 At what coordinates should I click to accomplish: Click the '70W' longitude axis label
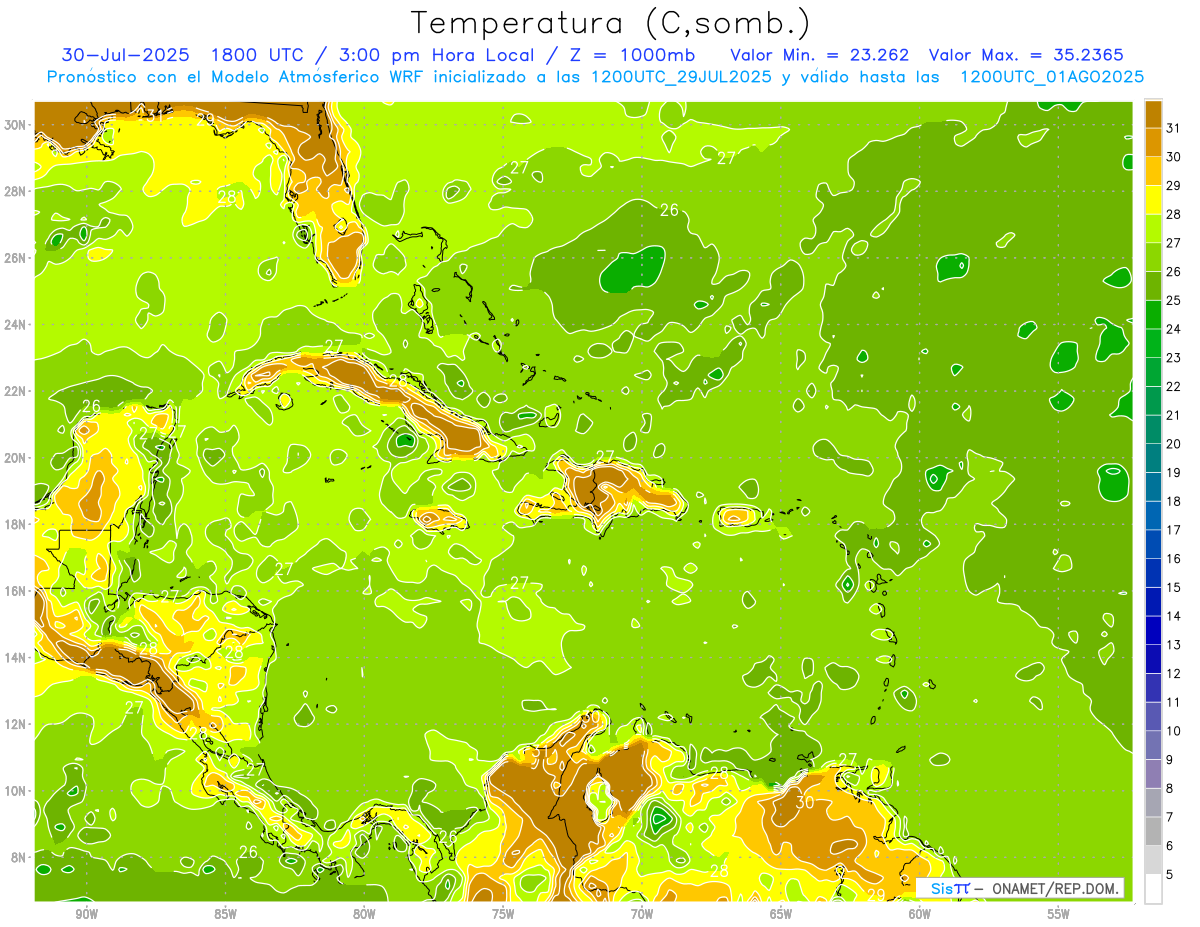pos(642,914)
